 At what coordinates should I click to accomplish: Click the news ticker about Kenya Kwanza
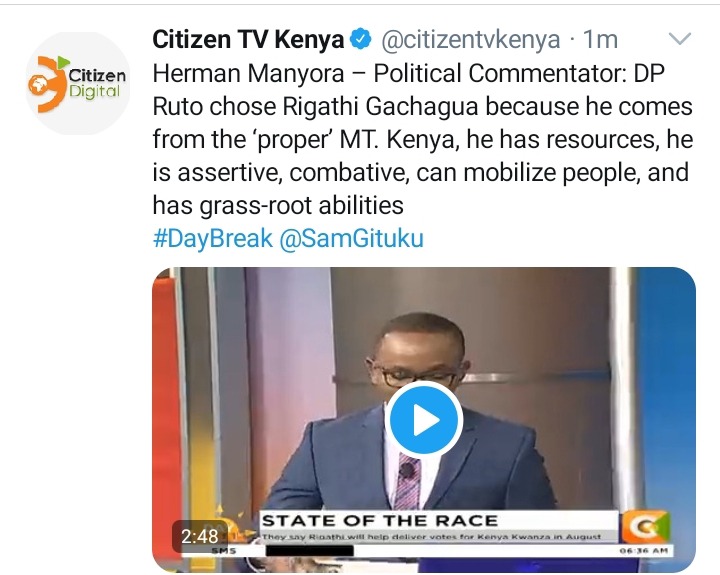point(431,536)
